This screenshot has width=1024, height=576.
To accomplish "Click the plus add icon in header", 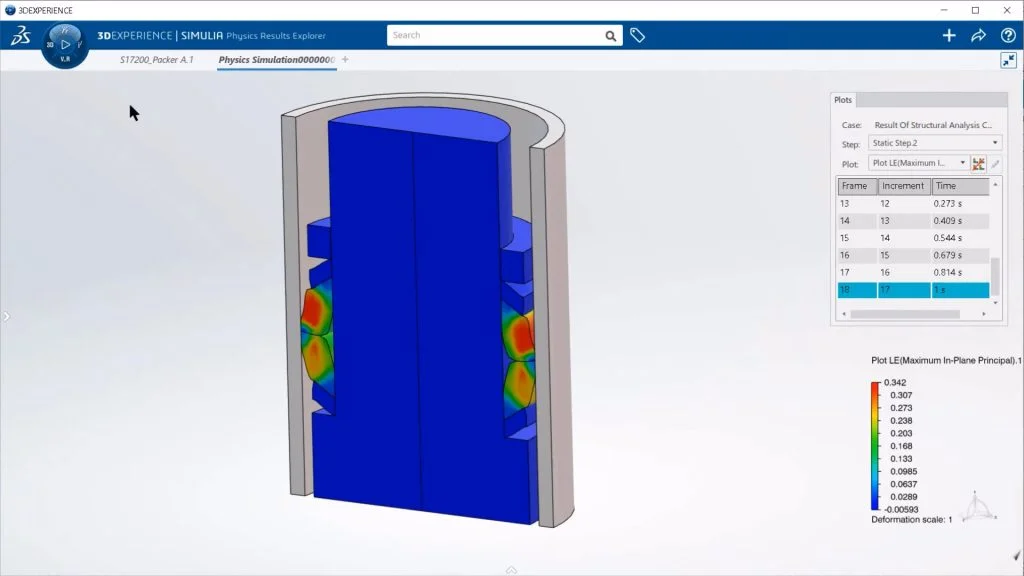I will (949, 36).
